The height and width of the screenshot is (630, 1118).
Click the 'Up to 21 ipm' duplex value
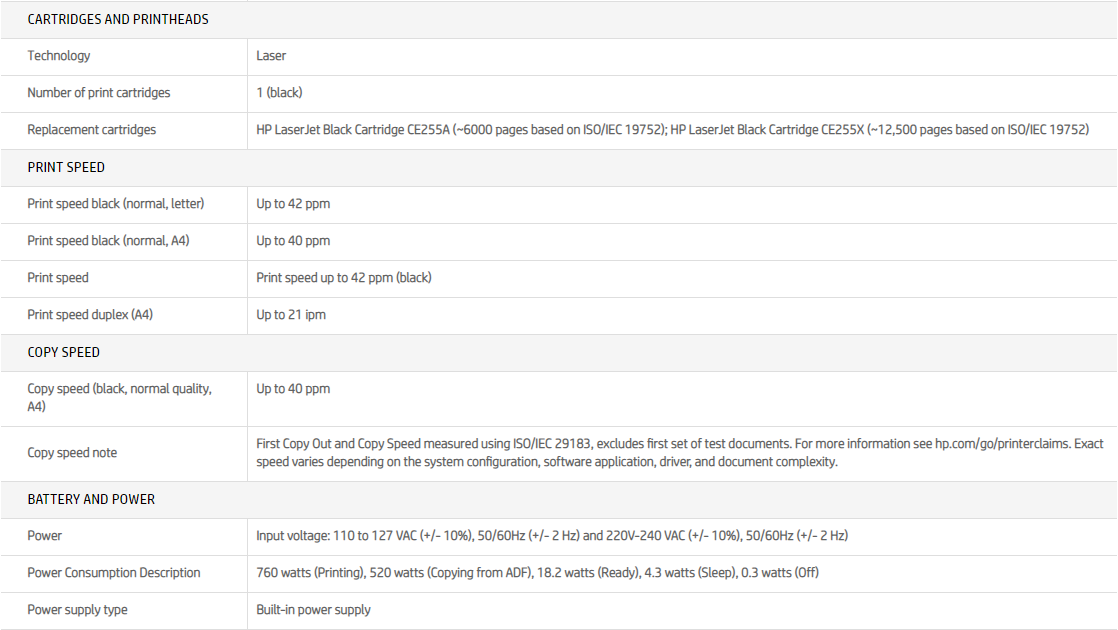[x=291, y=315]
